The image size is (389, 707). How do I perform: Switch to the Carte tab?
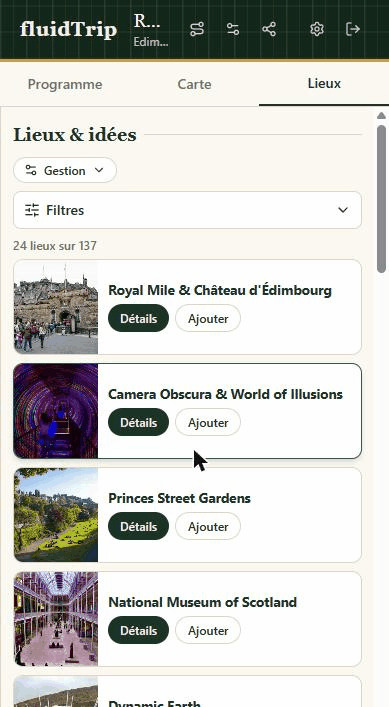[x=194, y=84]
